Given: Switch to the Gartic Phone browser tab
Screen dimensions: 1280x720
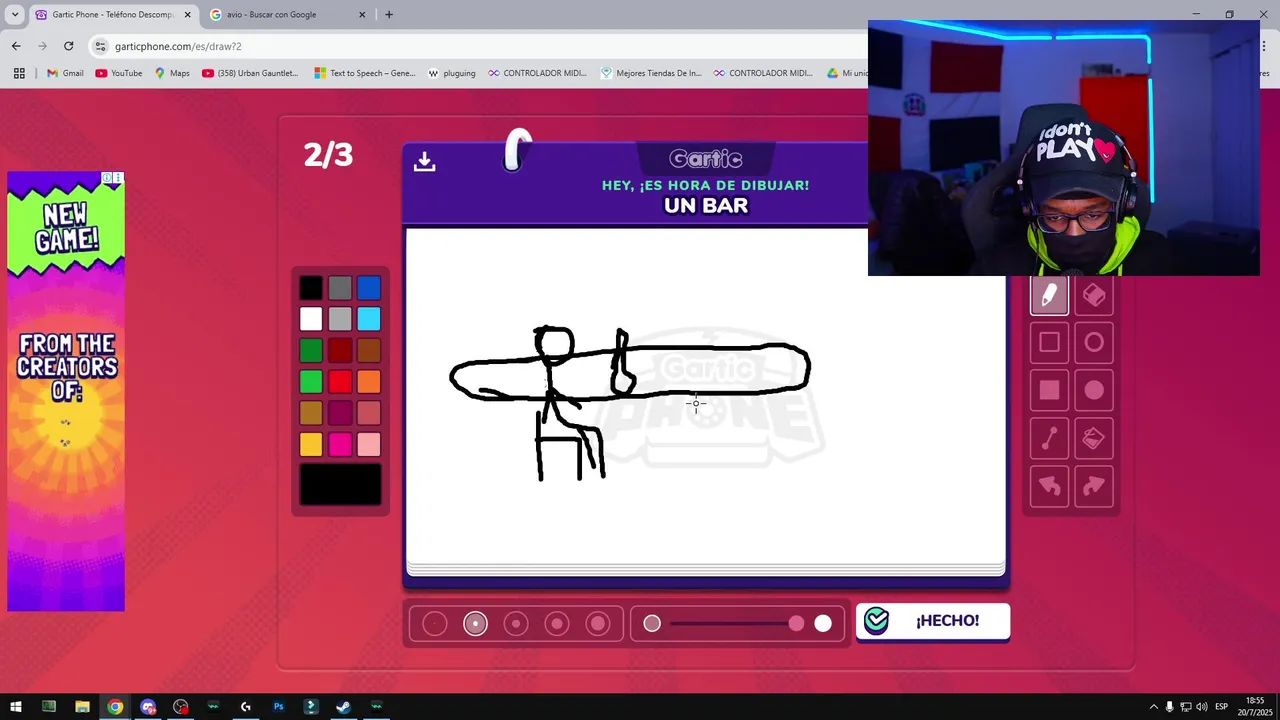Looking at the screenshot, I should pyautogui.click(x=113, y=15).
